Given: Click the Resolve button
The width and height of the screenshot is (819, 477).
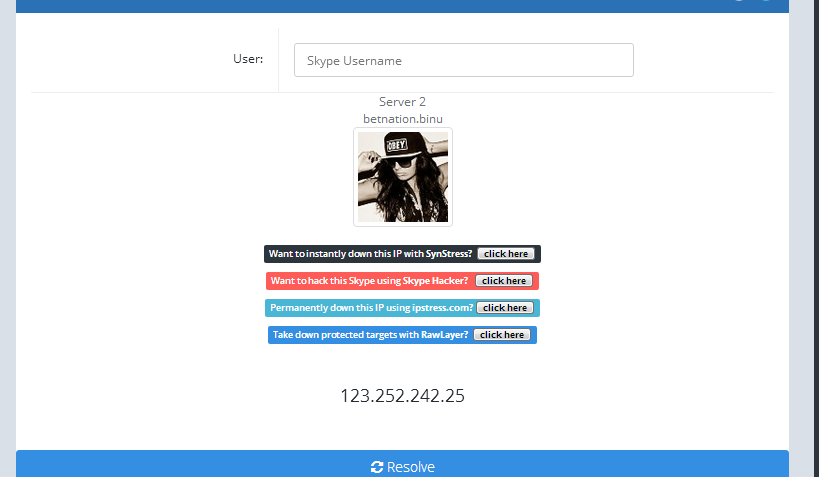Looking at the screenshot, I should tap(402, 464).
